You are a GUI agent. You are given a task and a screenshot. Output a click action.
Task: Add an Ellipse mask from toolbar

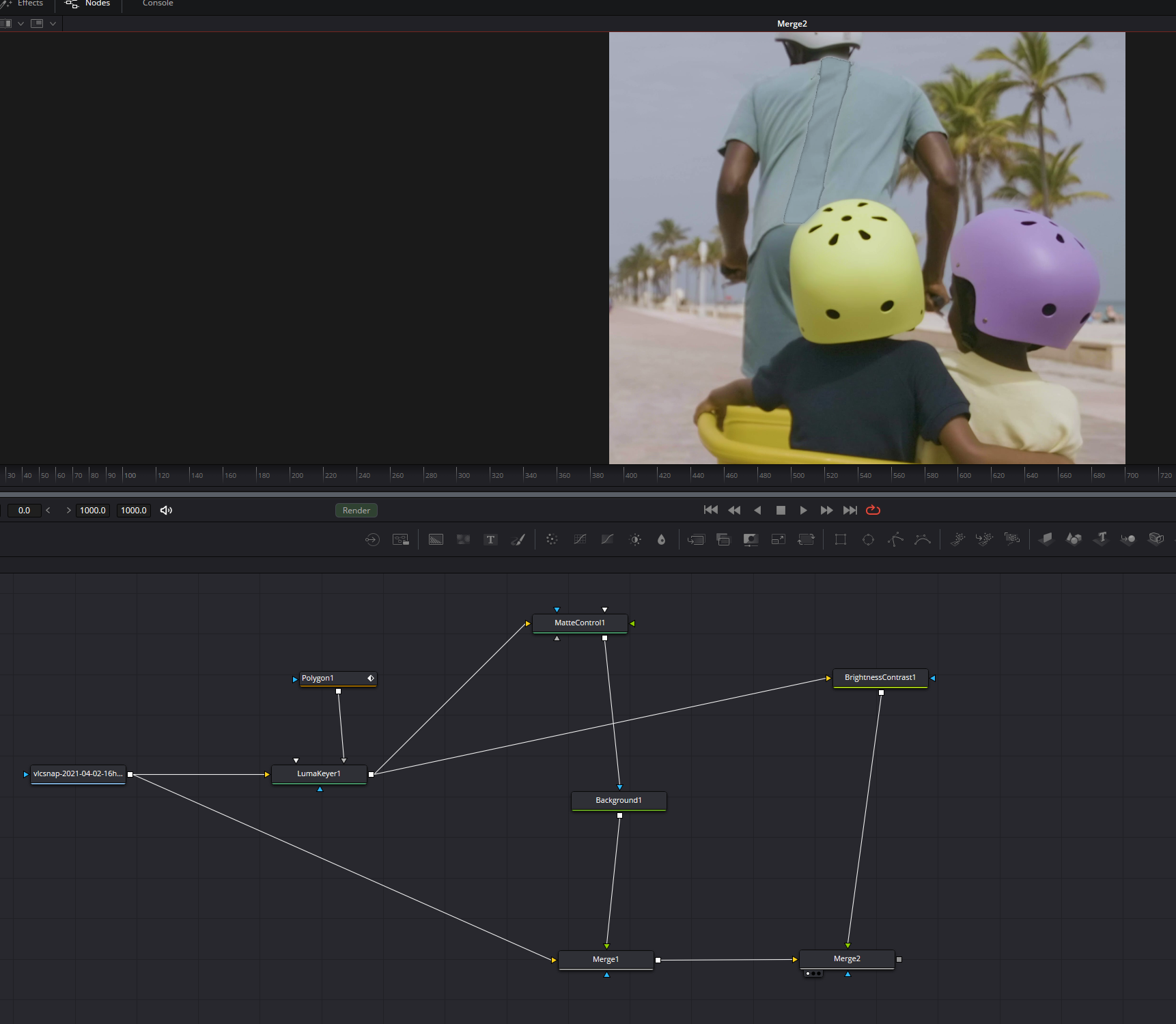point(868,539)
